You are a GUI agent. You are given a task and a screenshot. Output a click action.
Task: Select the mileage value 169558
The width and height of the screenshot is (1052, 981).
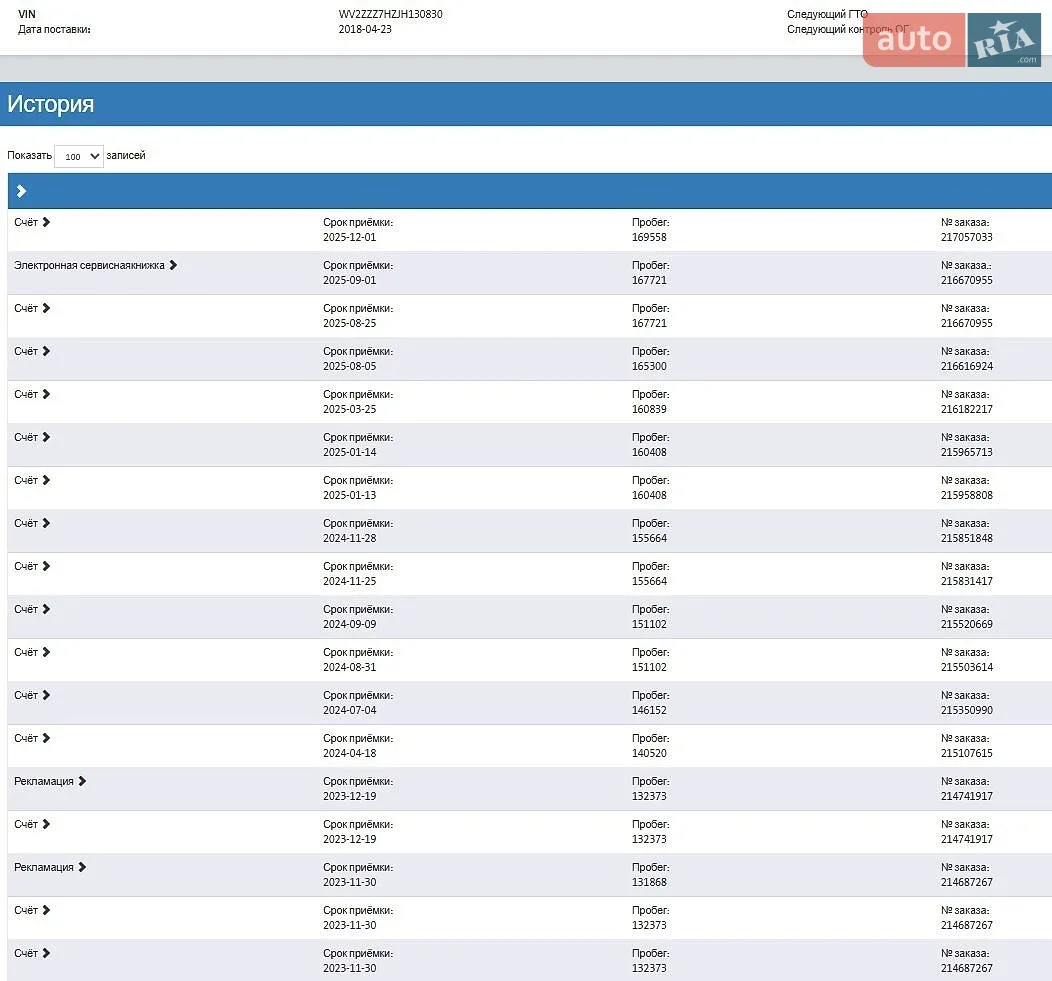[x=649, y=237]
